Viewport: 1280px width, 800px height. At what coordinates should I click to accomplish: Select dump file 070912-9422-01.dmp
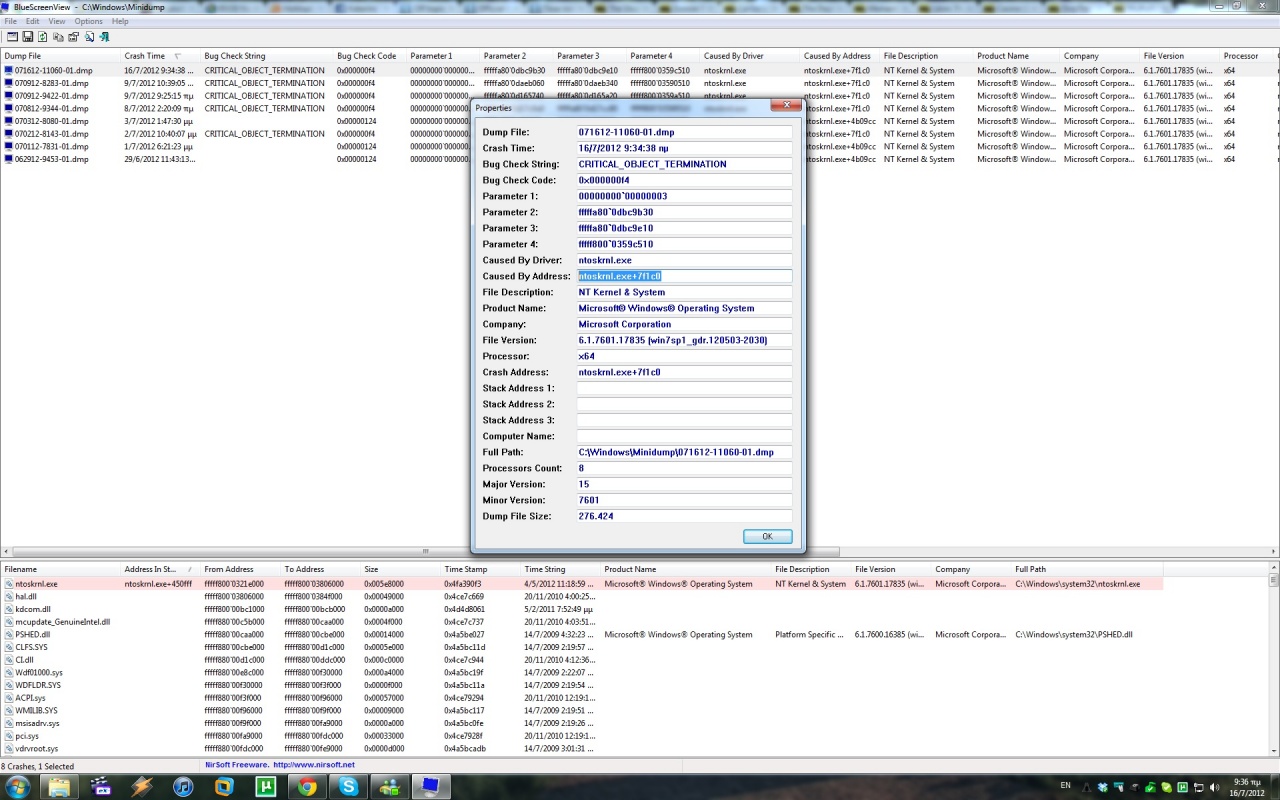pyautogui.click(x=52, y=96)
